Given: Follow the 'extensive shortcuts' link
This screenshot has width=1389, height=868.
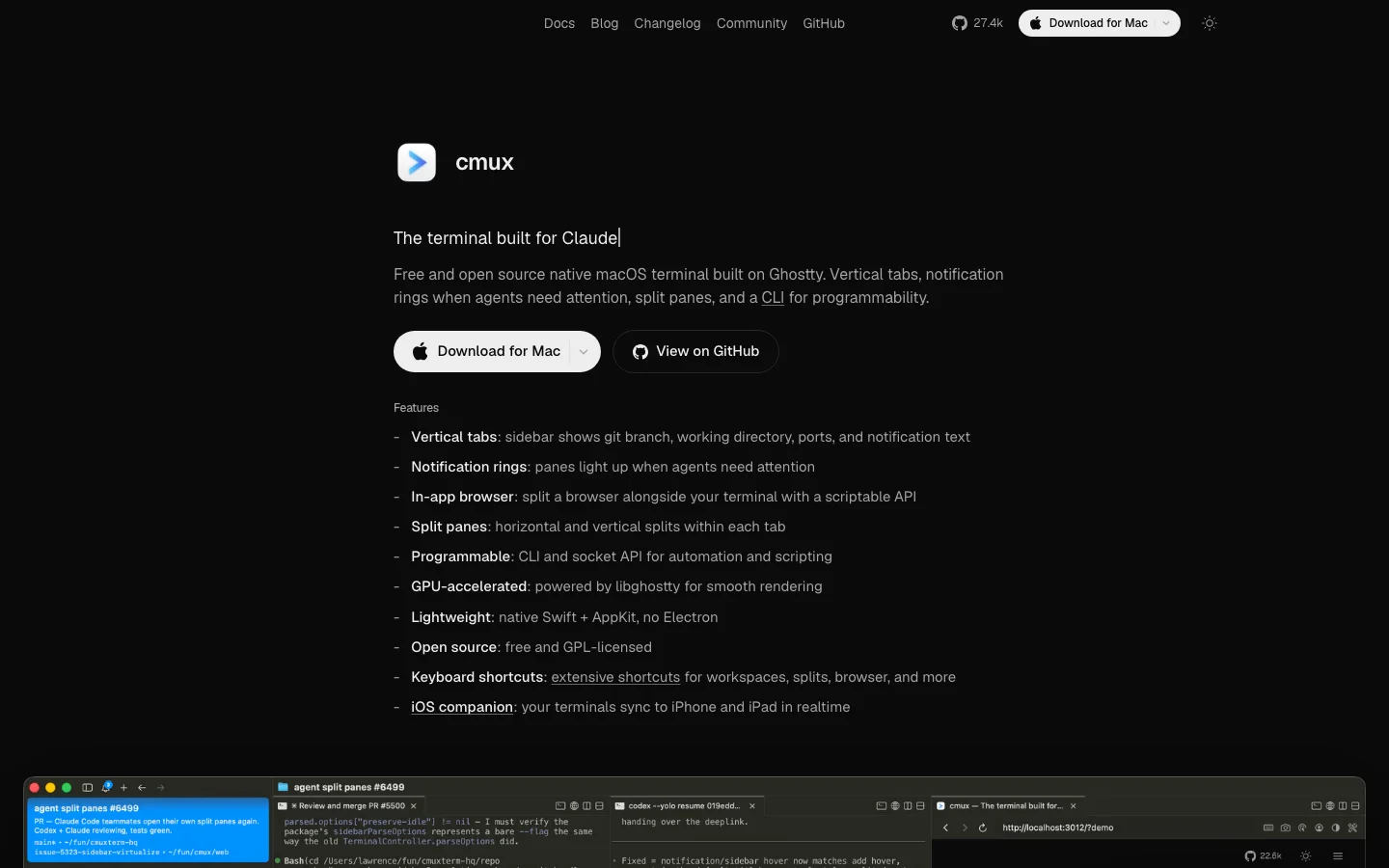Looking at the screenshot, I should (x=615, y=677).
